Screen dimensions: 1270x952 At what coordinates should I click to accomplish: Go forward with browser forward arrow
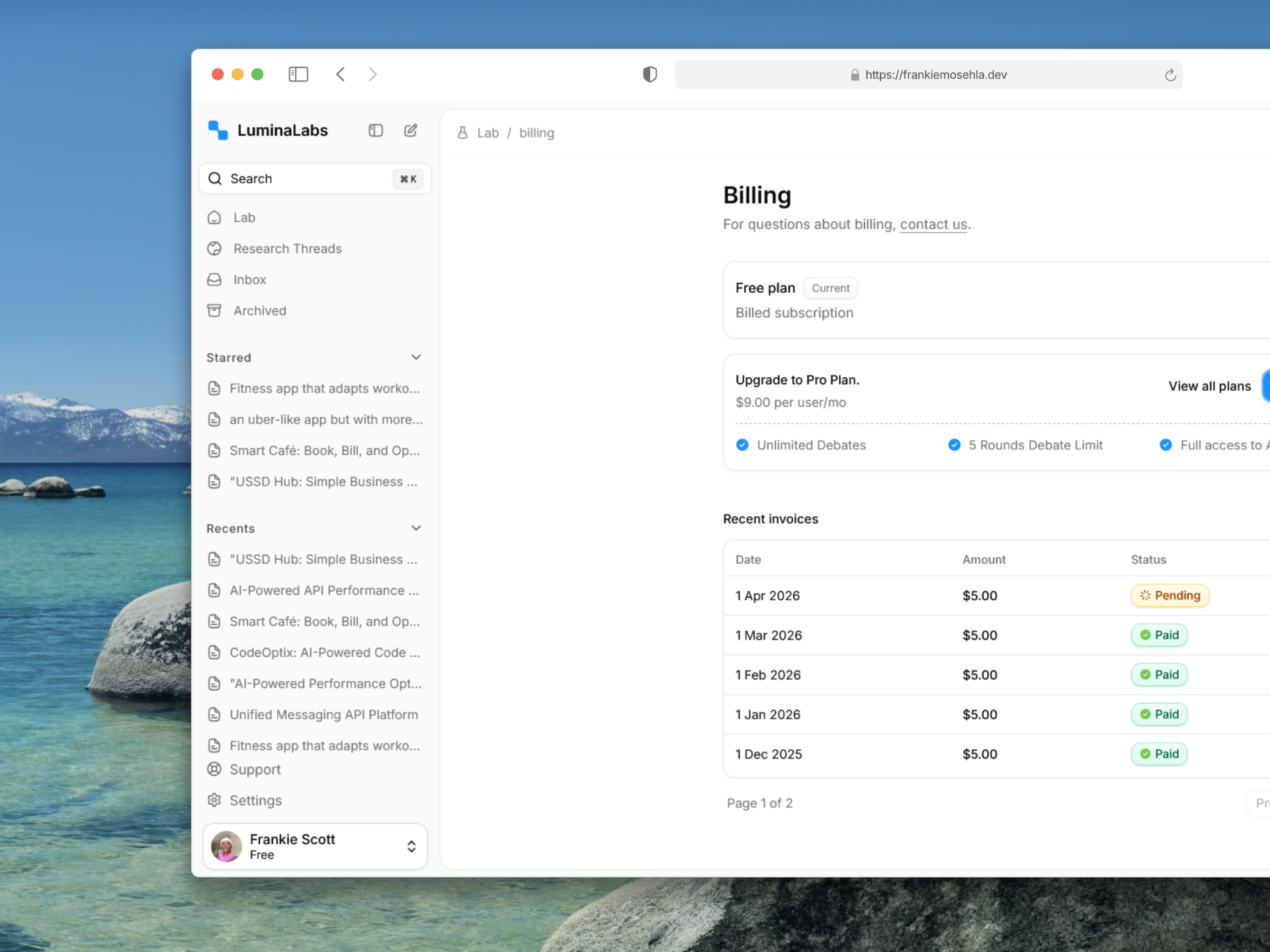pos(372,74)
